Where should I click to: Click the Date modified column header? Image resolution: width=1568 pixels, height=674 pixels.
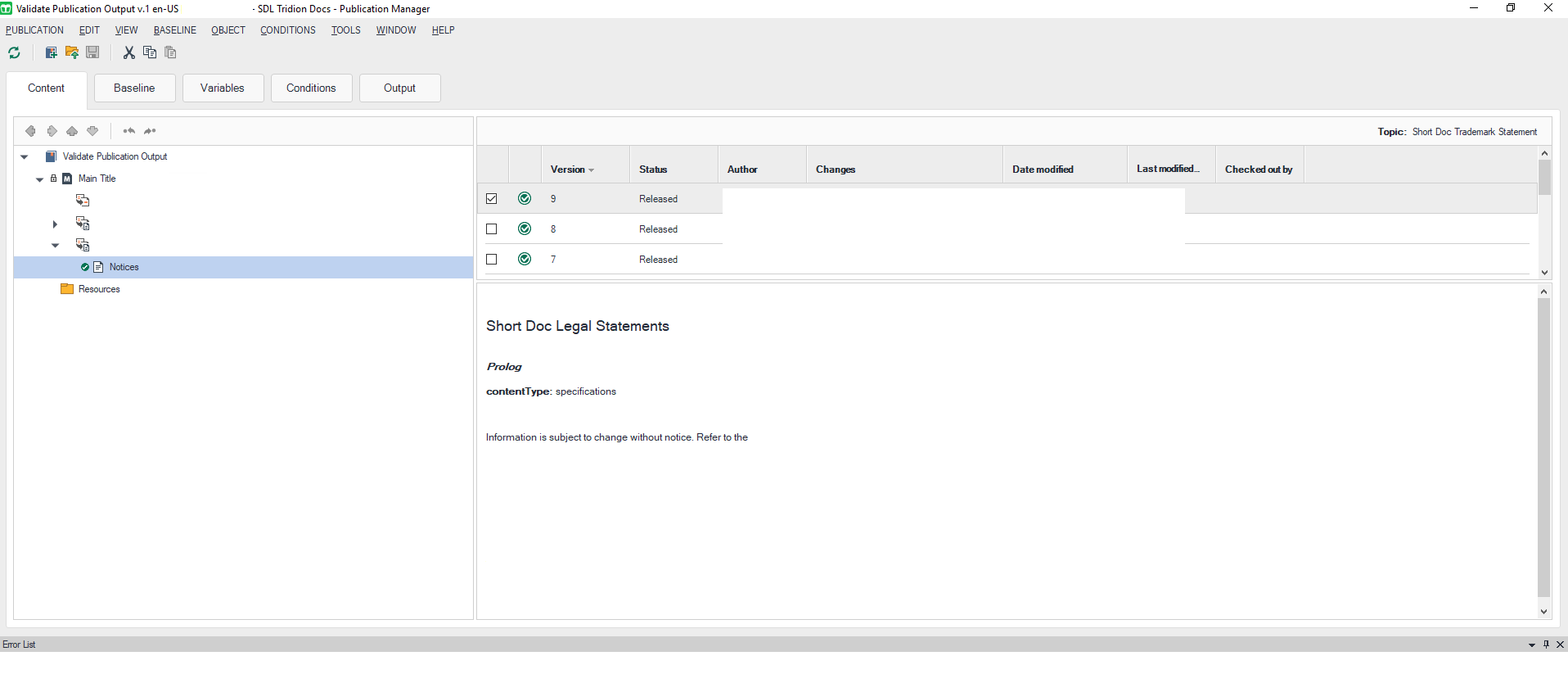point(1043,170)
